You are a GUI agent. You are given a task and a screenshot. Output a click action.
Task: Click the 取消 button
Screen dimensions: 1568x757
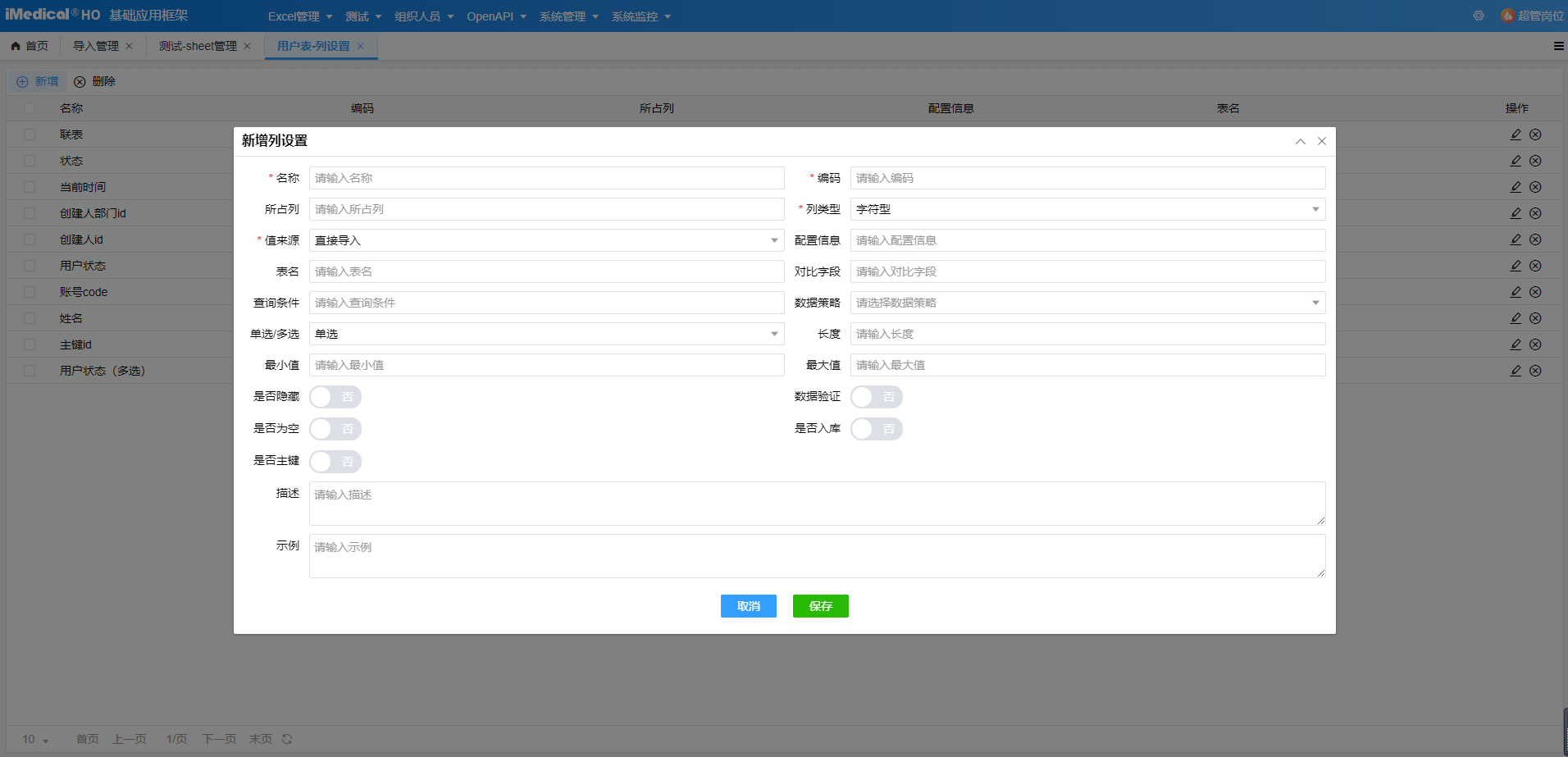pyautogui.click(x=748, y=606)
